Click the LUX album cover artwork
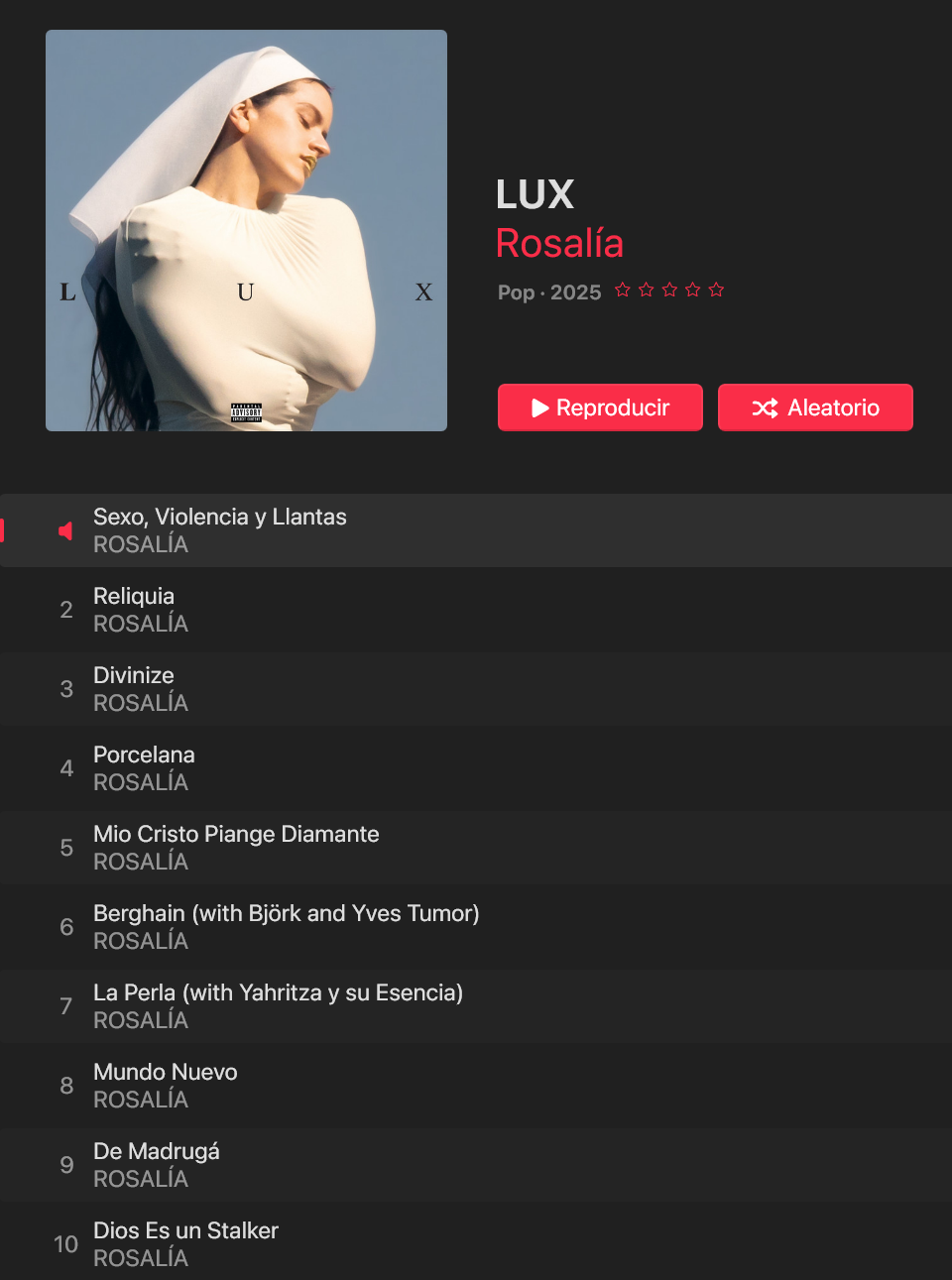The height and width of the screenshot is (1280, 952). [246, 230]
